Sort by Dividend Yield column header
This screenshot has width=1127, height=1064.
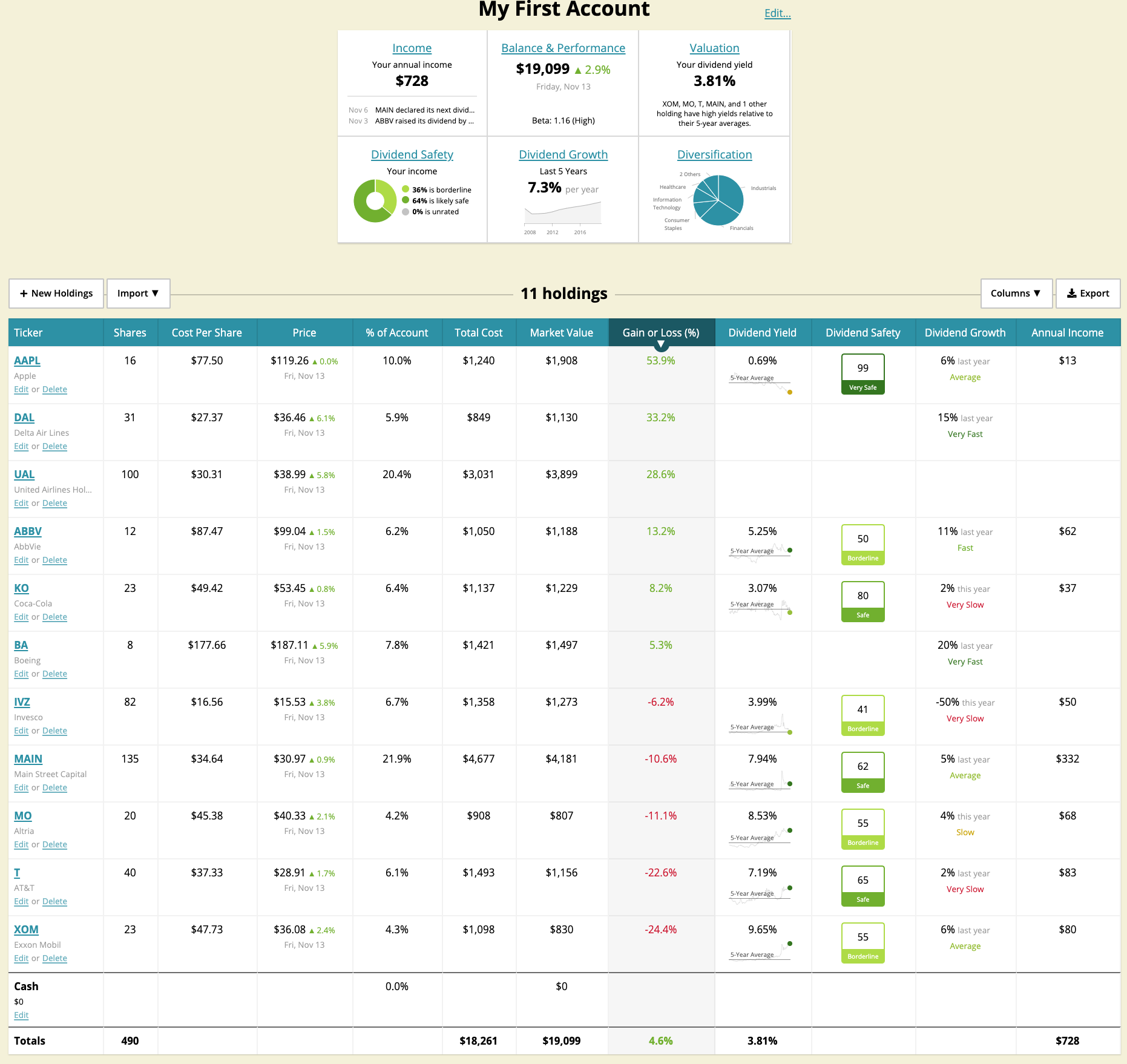(763, 333)
